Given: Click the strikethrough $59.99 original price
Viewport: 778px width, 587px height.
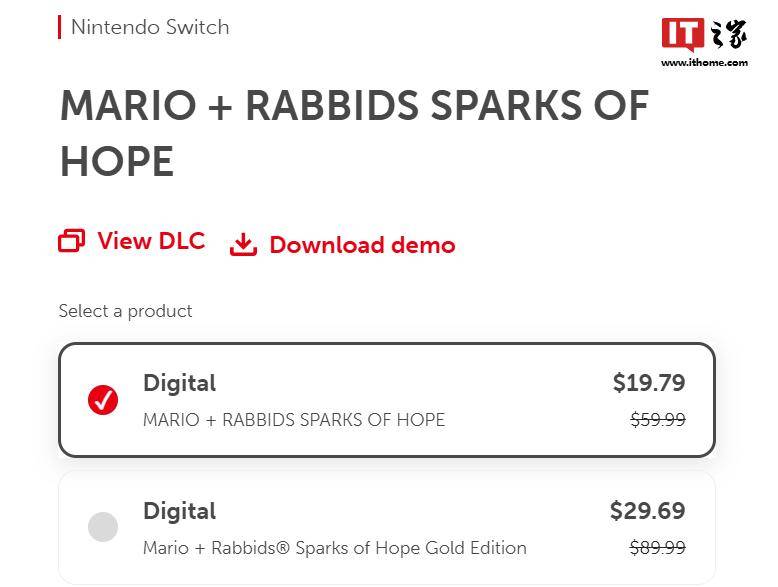Looking at the screenshot, I should click(x=658, y=420).
